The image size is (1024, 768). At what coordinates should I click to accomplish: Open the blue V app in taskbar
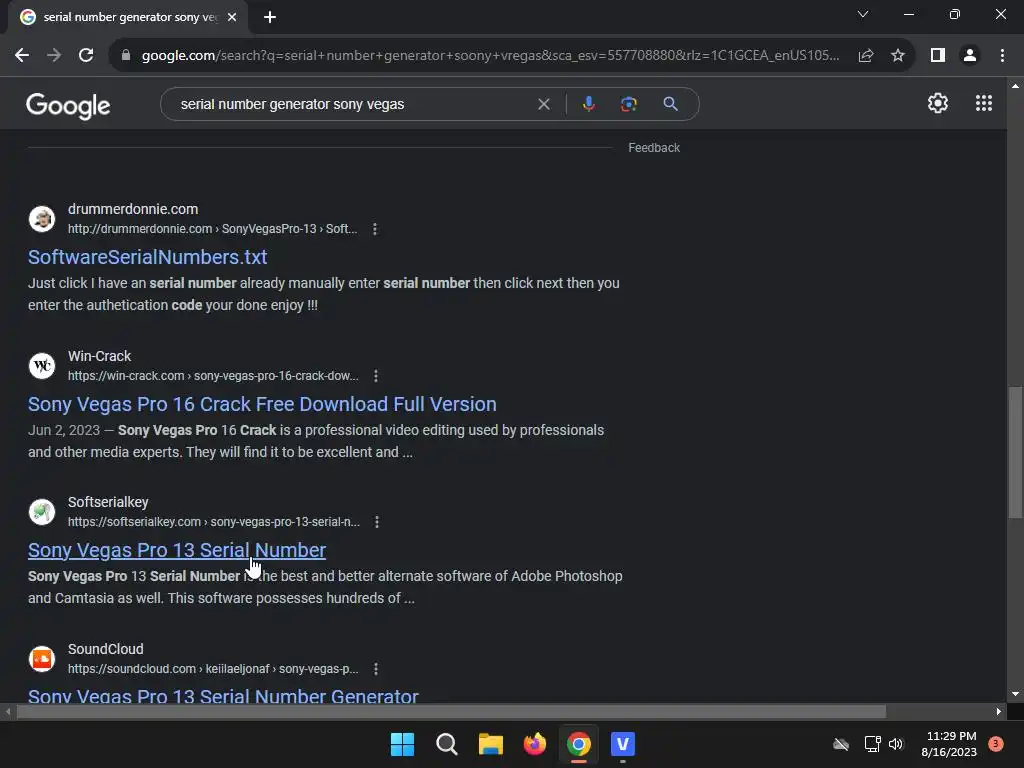click(x=623, y=744)
